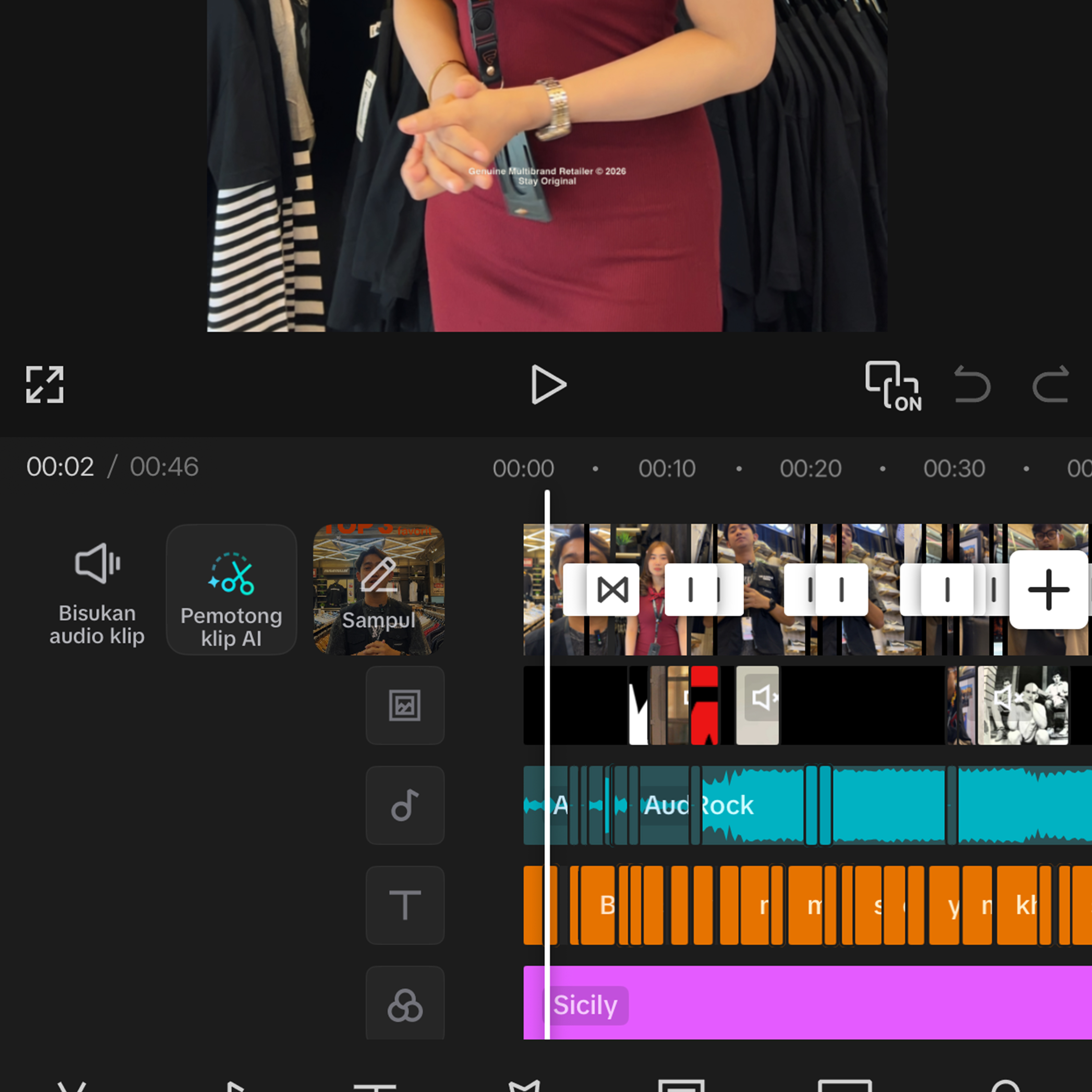This screenshot has width=1092, height=1092.
Task: Click the 00:20 timeline ruler mark
Action: [x=810, y=468]
